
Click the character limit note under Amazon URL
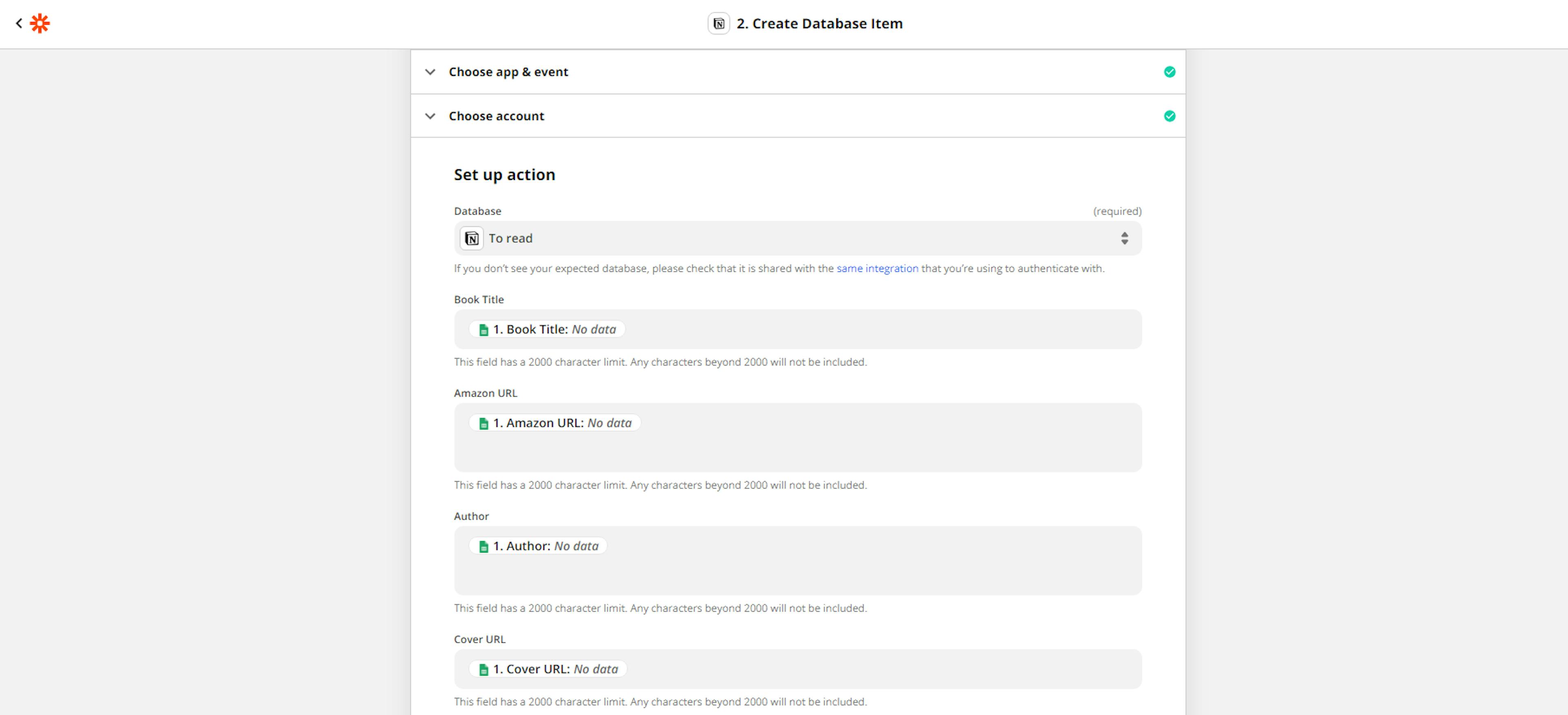pyautogui.click(x=660, y=485)
